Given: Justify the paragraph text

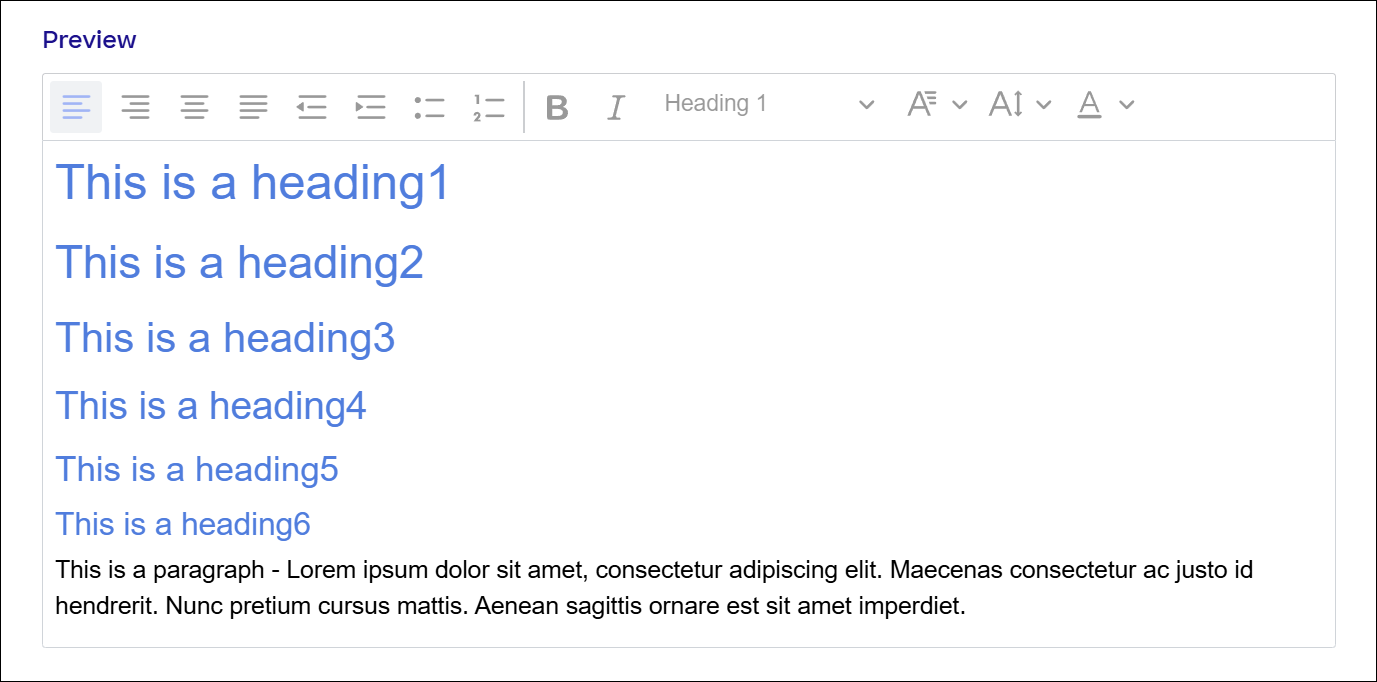Looking at the screenshot, I should pos(253,105).
